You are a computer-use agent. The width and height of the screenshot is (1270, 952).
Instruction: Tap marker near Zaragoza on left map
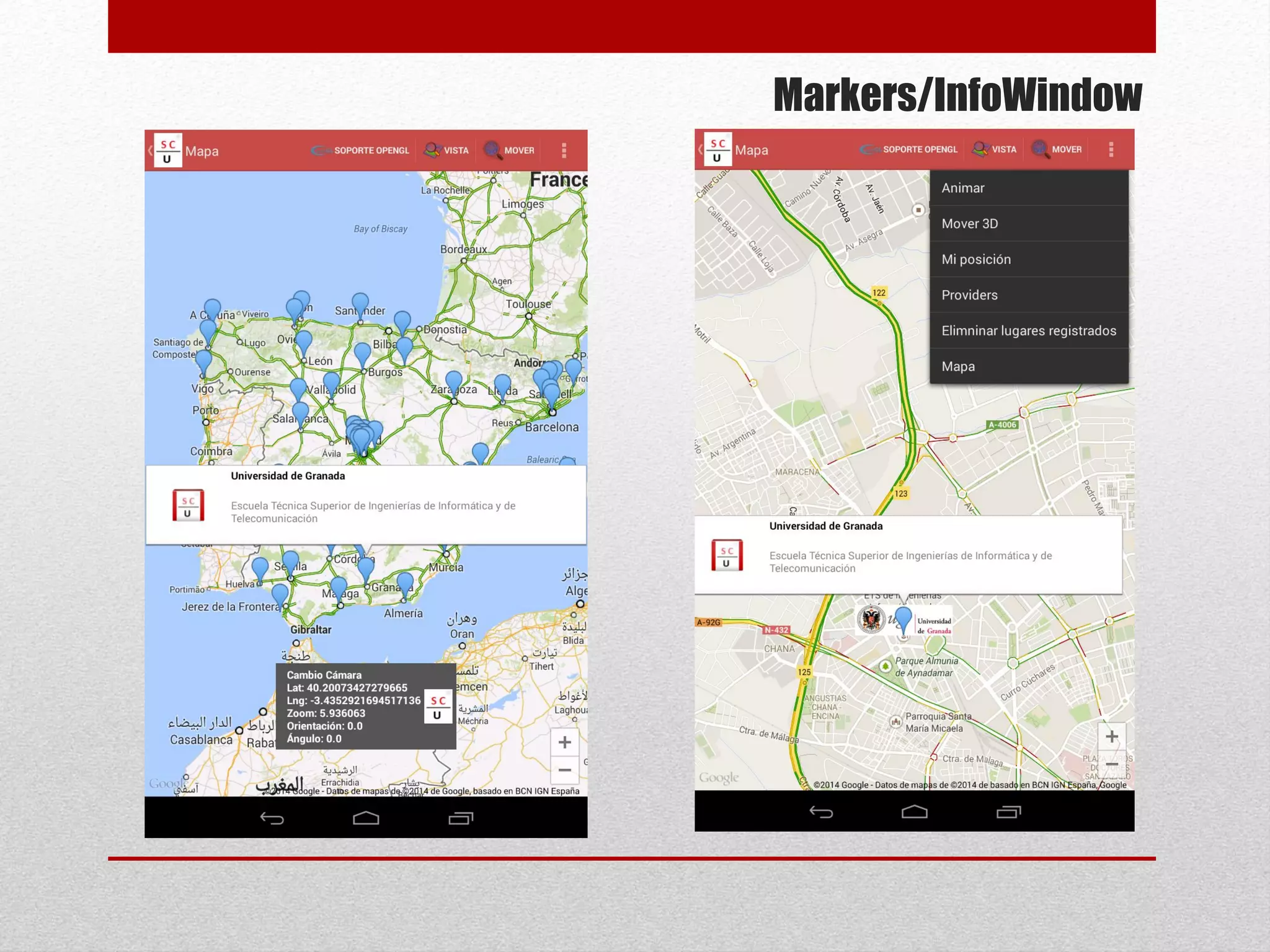coord(454,383)
